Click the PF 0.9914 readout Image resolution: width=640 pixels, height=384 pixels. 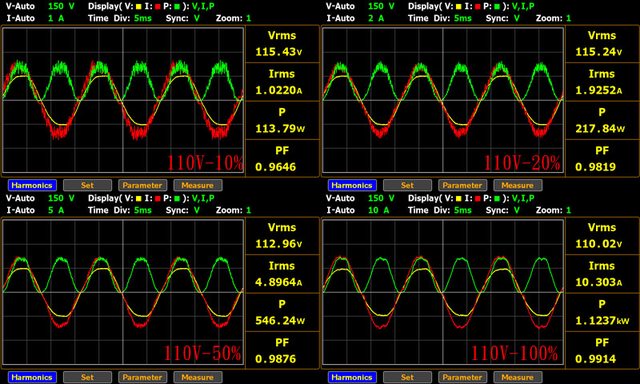(602, 351)
